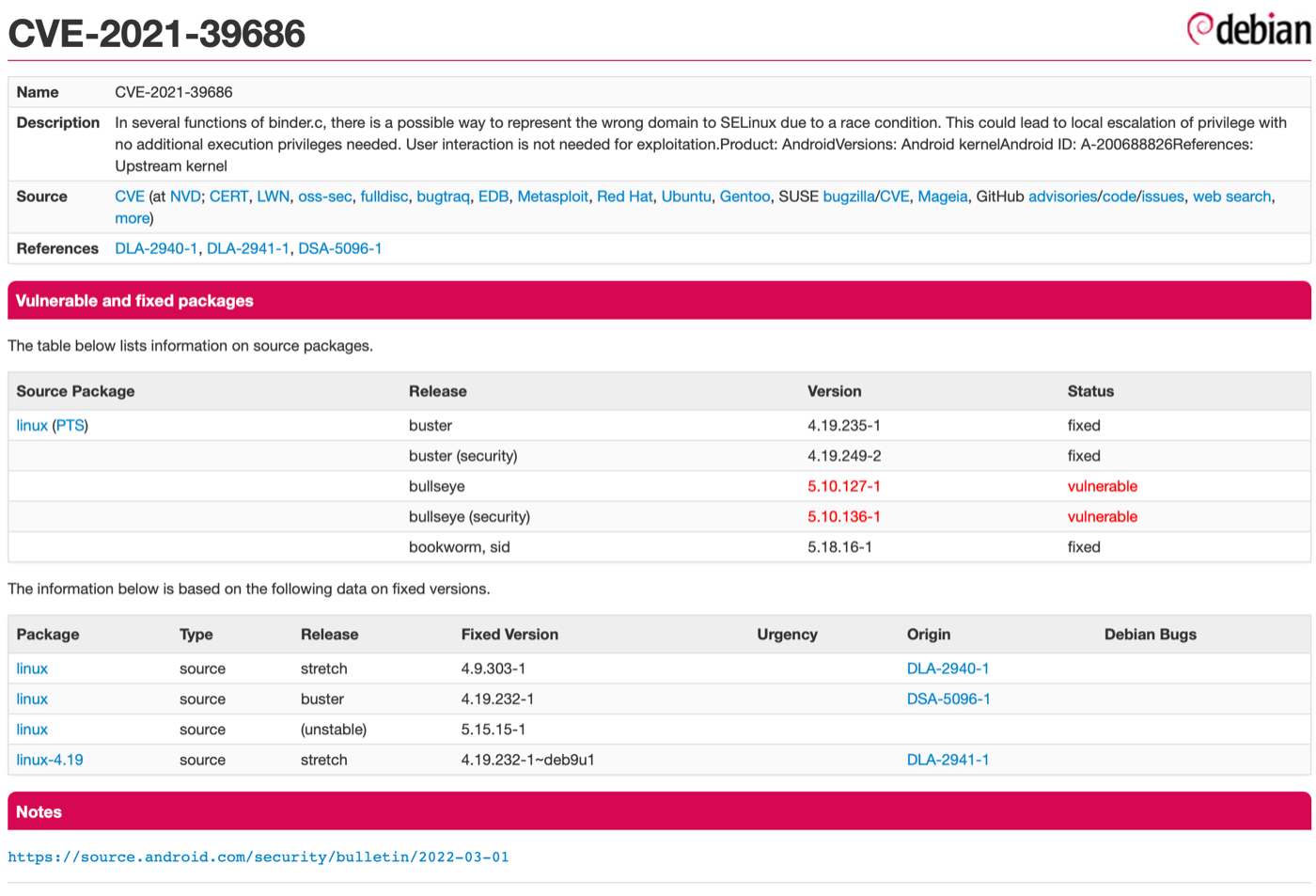The image size is (1316, 896).
Task: Click the Name value CVE-2021-39686
Action: tap(174, 92)
